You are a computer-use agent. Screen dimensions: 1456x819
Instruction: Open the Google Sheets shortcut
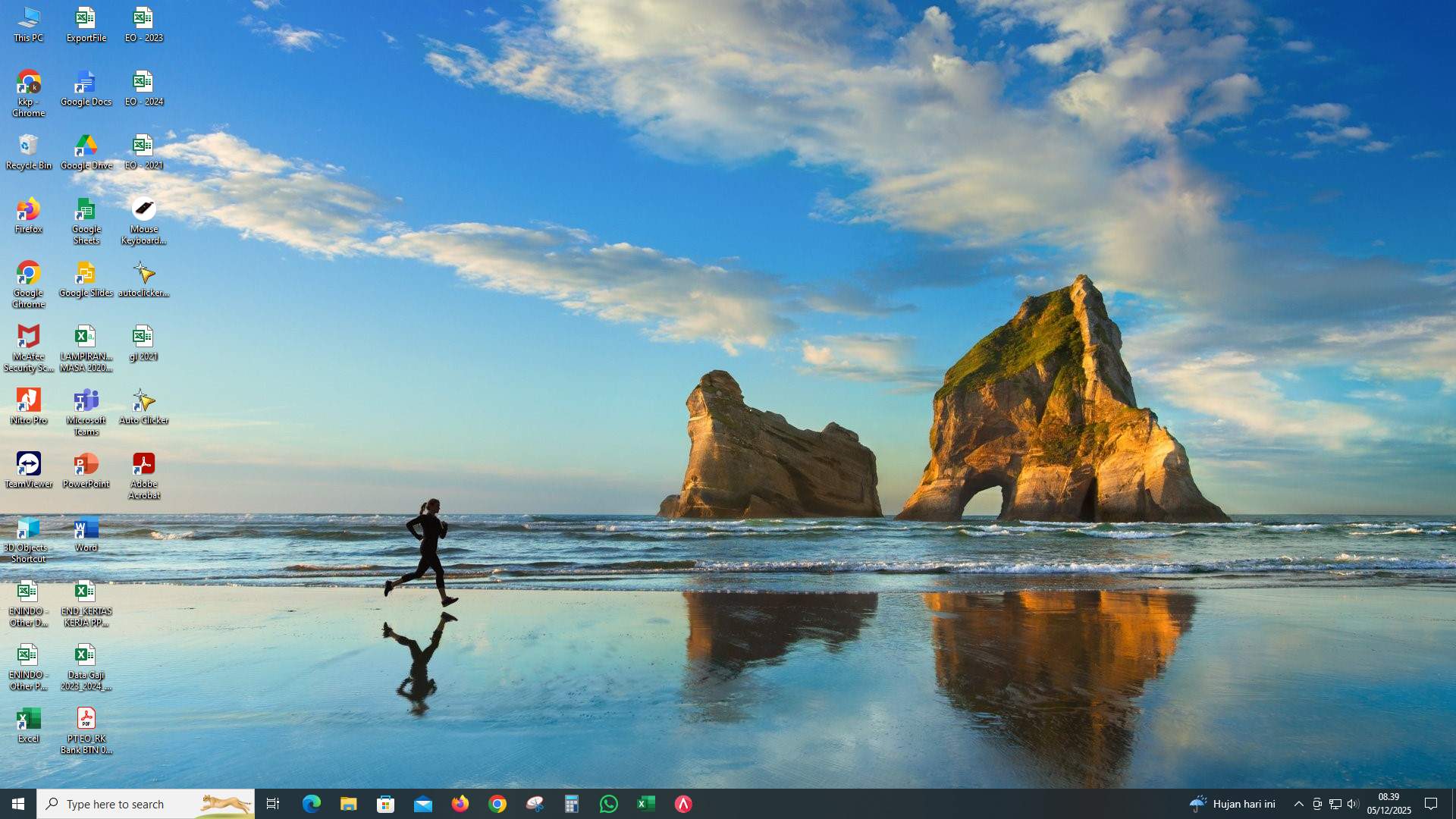(x=86, y=211)
